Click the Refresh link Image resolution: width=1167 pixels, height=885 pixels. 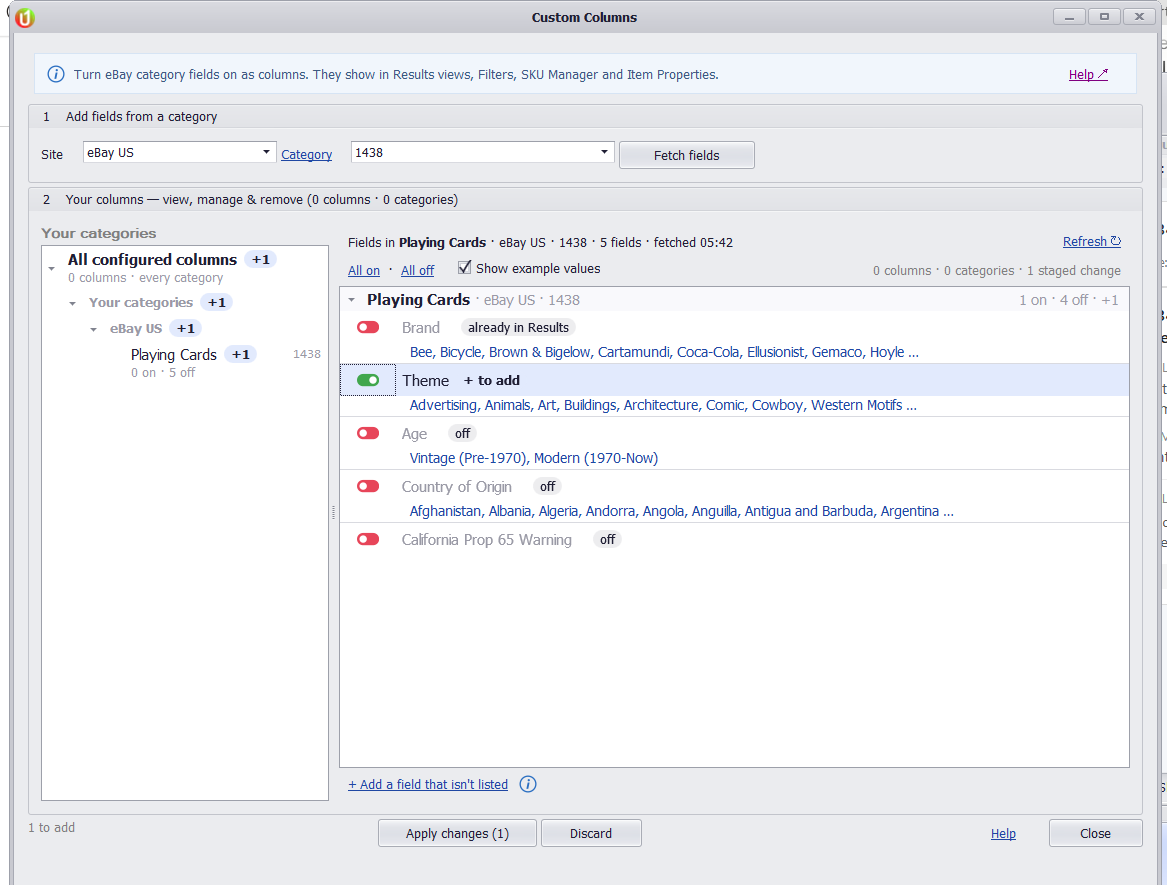click(x=1092, y=241)
